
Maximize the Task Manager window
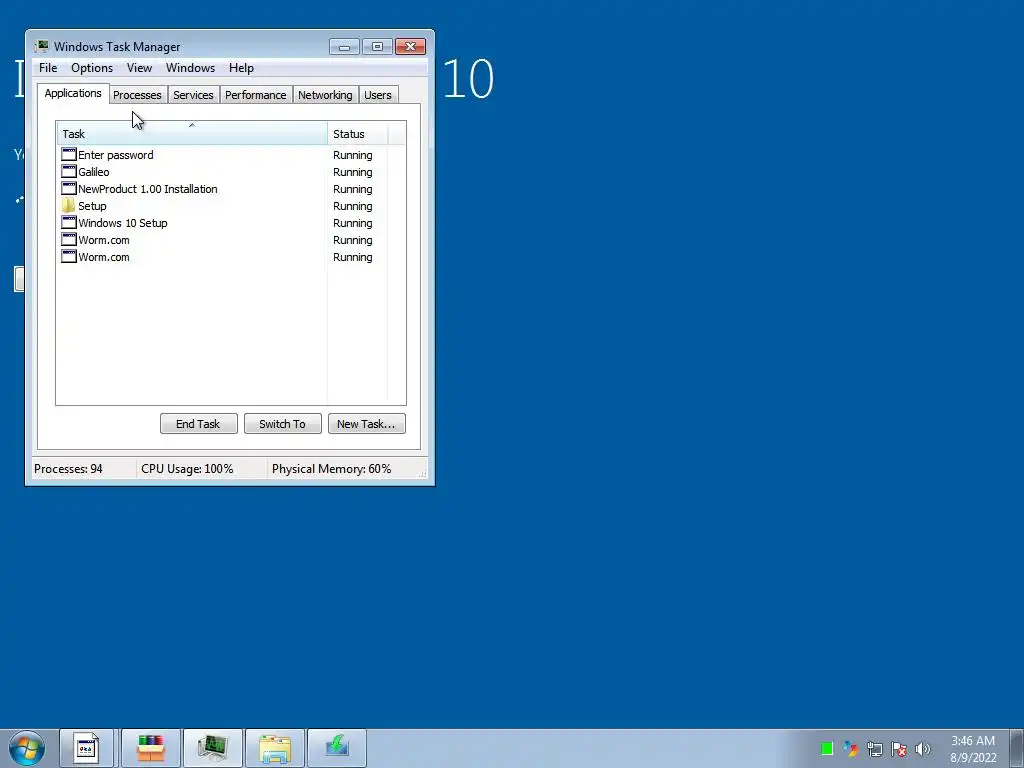[377, 46]
